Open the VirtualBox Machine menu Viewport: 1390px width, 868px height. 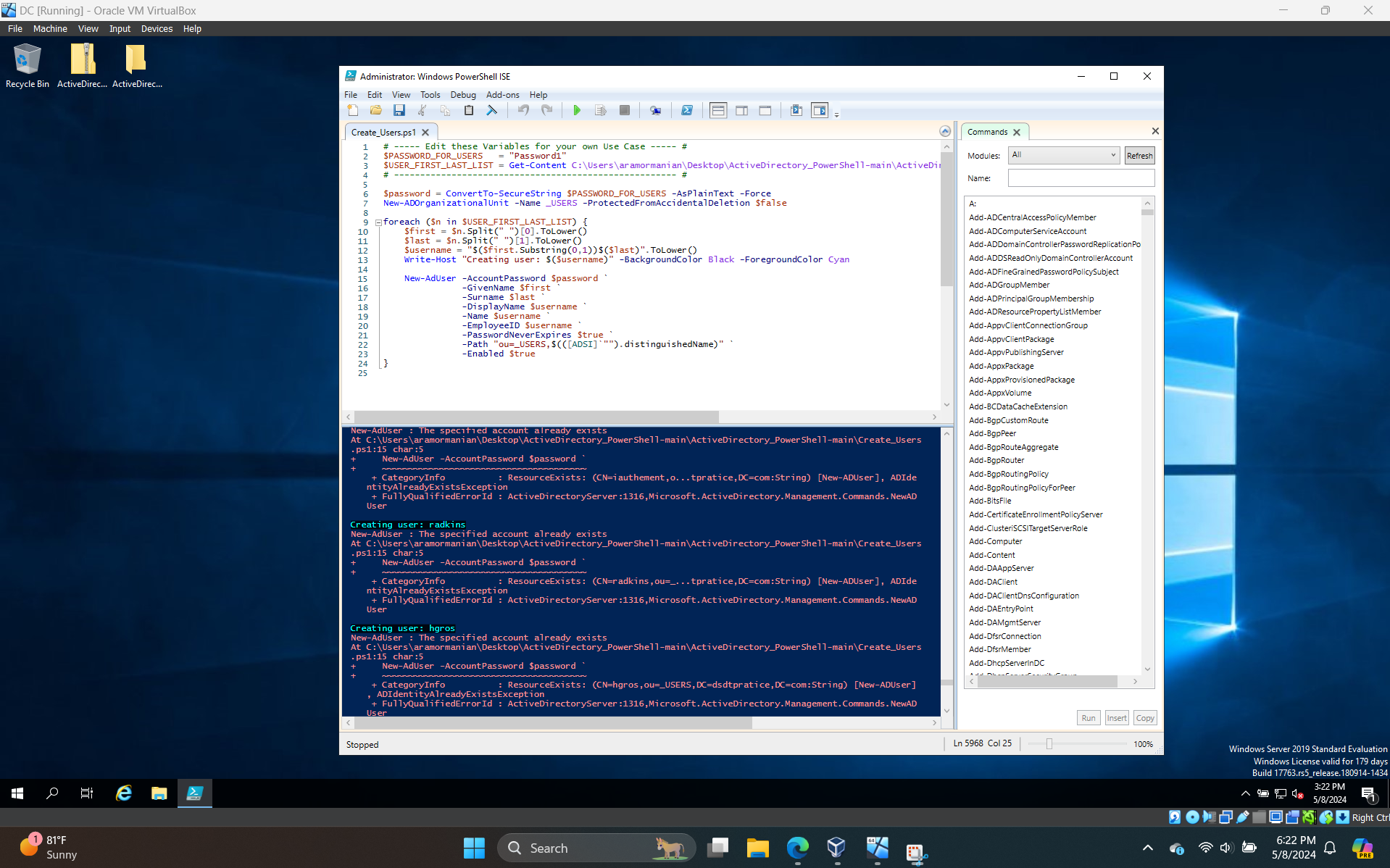[x=50, y=29]
